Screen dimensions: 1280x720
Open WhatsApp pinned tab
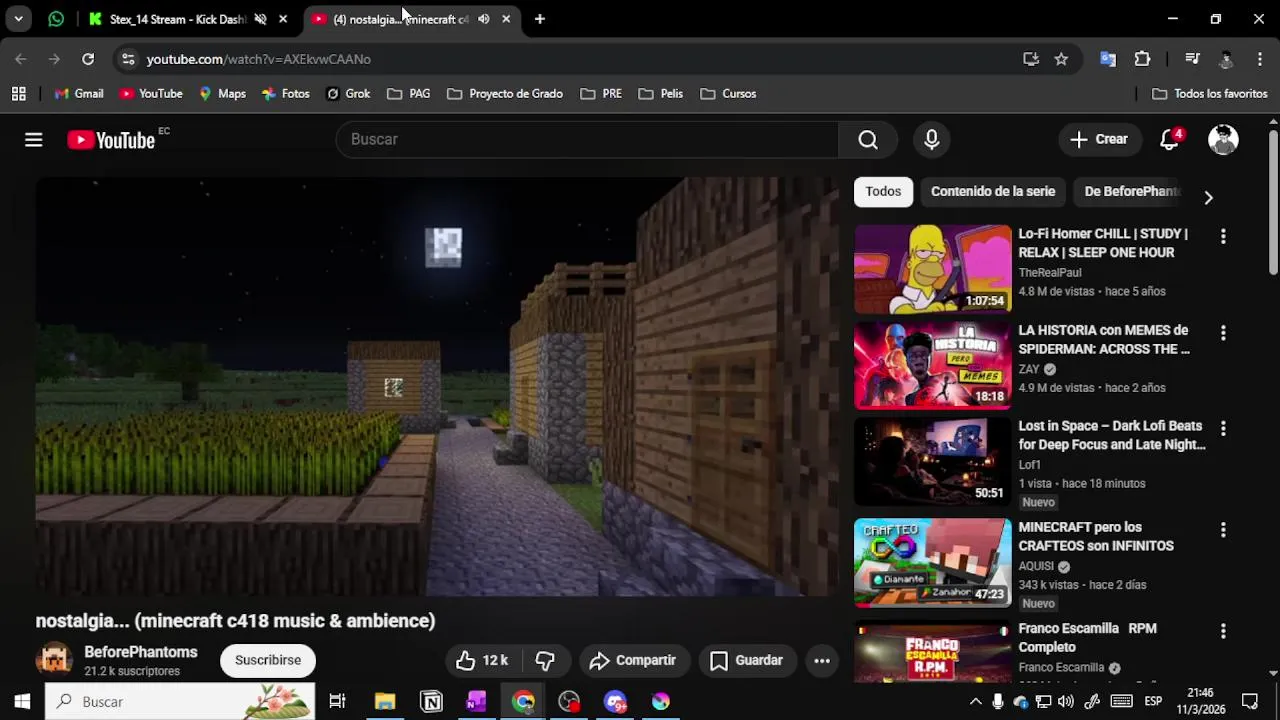56,19
